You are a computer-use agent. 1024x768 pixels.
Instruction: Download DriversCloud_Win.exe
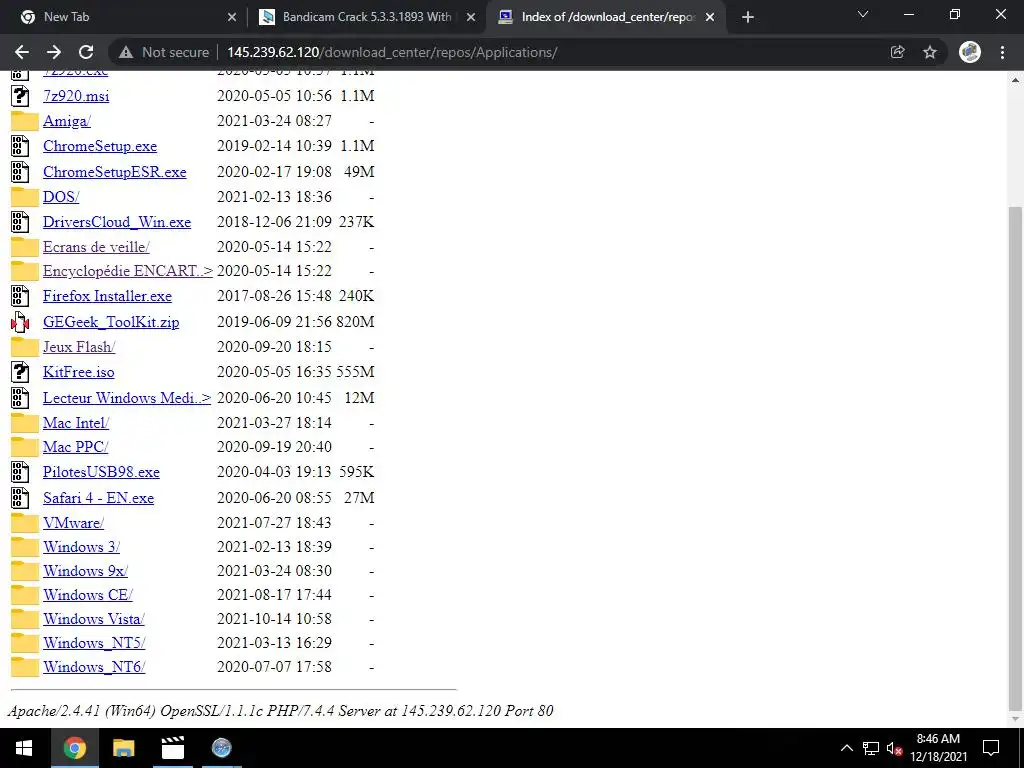117,222
